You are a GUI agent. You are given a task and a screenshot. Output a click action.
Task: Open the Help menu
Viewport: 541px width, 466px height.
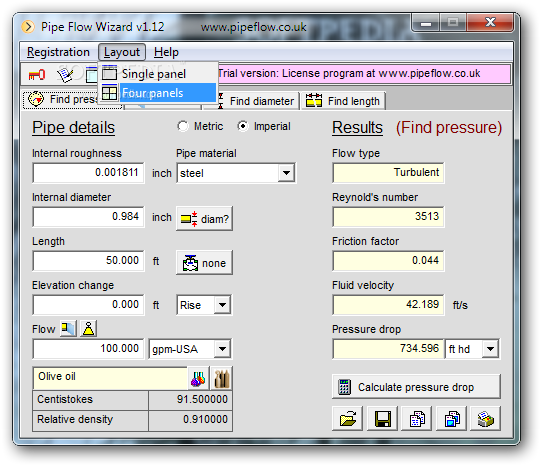(x=166, y=52)
